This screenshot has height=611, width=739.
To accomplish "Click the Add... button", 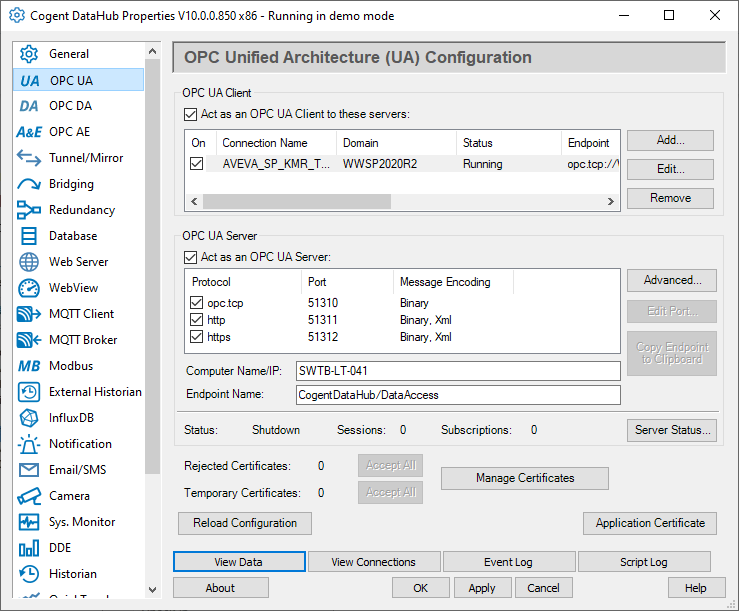I will point(670,140).
